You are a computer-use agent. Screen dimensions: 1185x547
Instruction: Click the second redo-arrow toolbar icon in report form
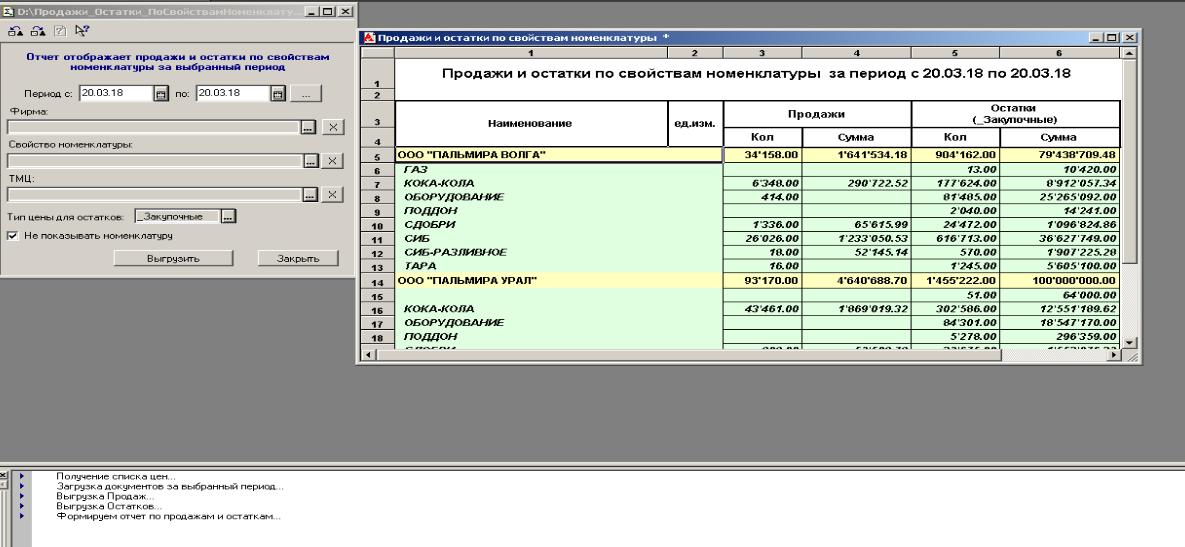click(x=38, y=31)
